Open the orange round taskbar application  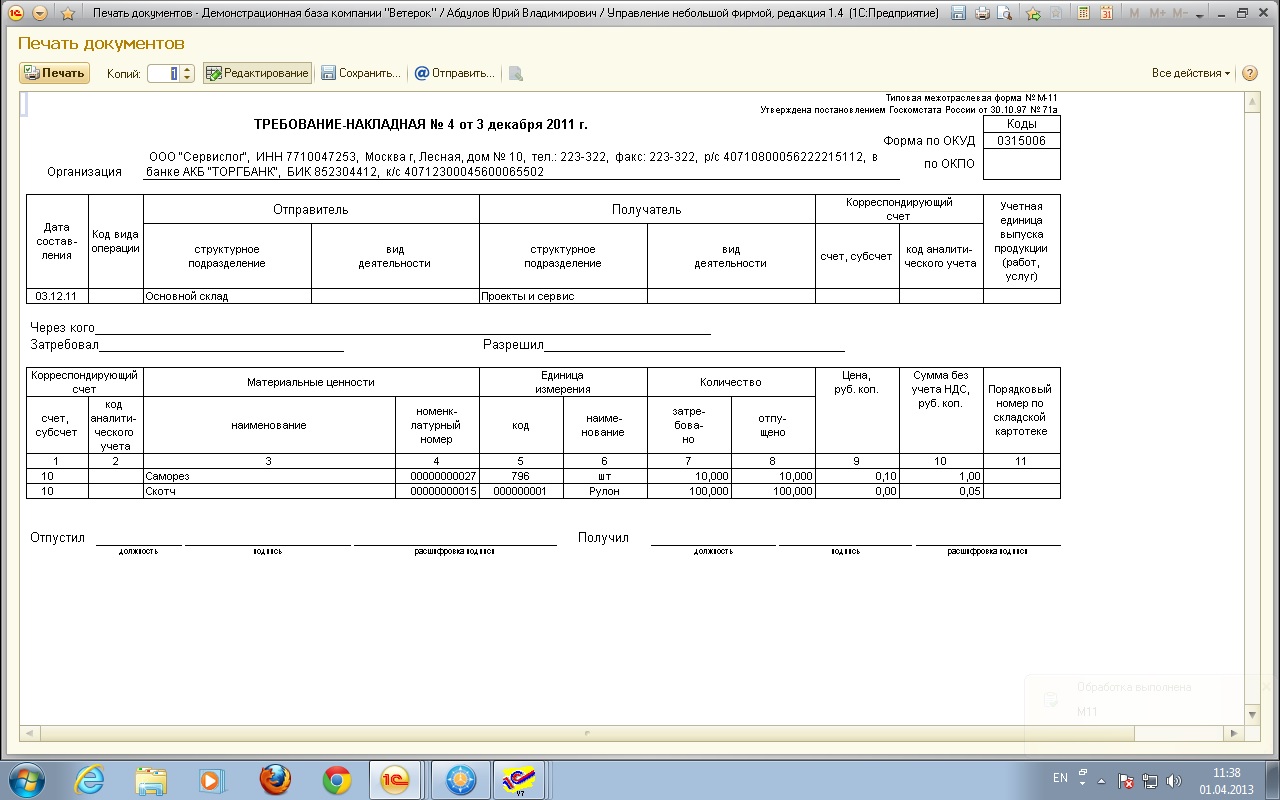pos(461,779)
